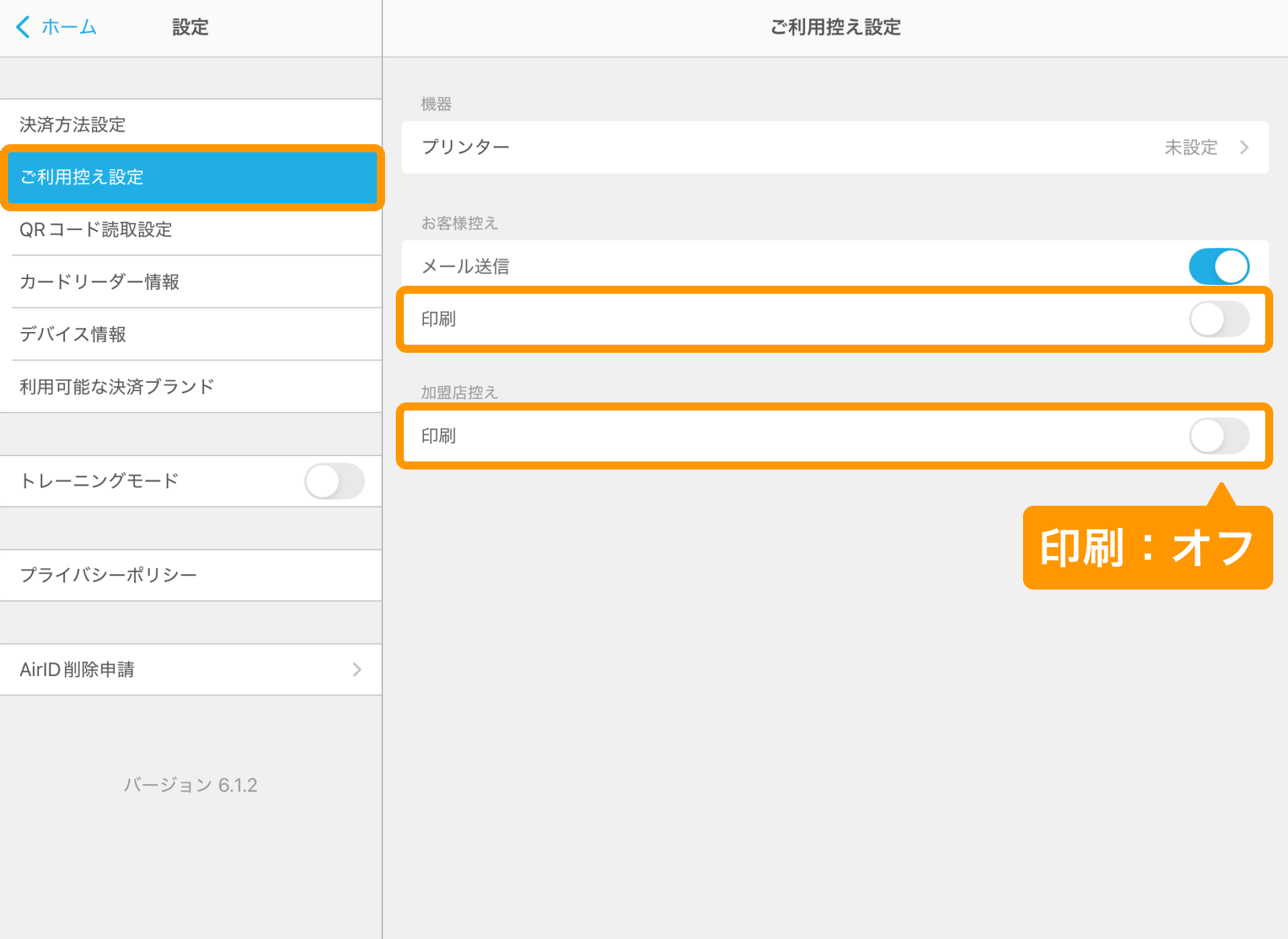1288x939 pixels.
Task: Click version 6.1.2 label
Action: pos(191,785)
